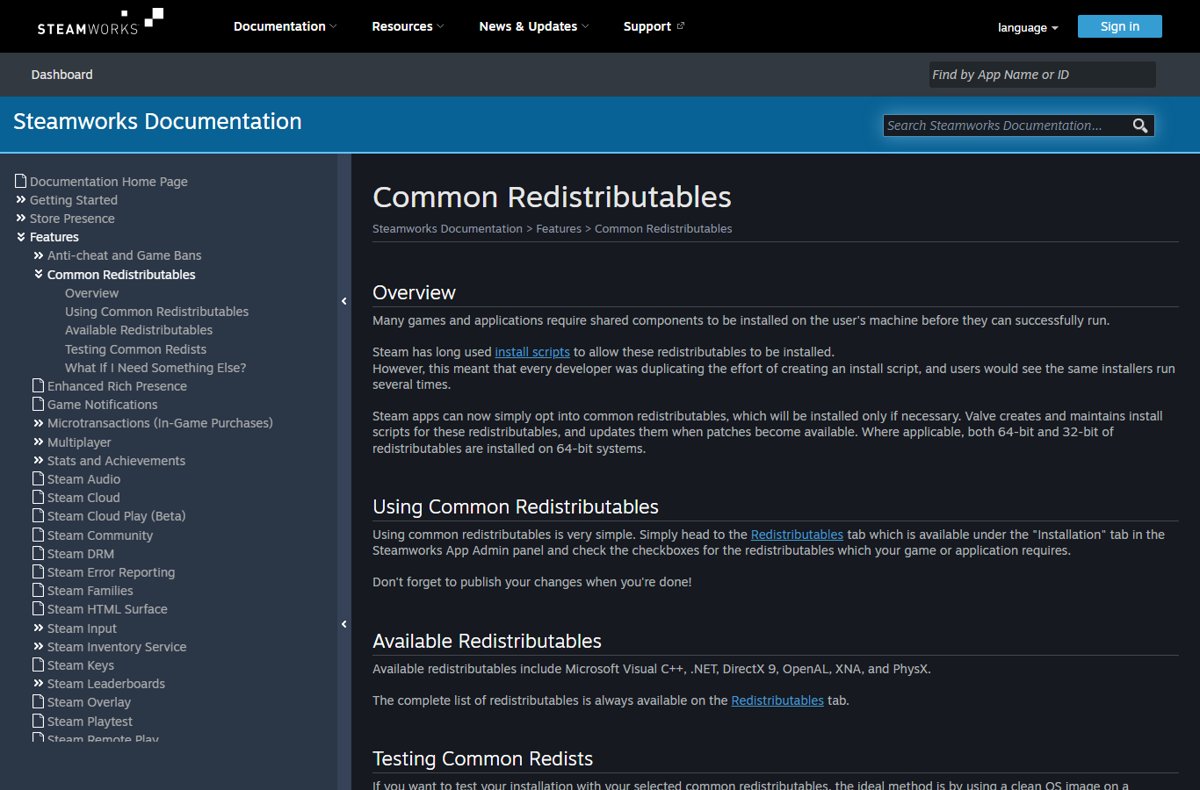This screenshot has width=1200, height=790.
Task: Open Steam Error Reporting page
Action: (111, 572)
